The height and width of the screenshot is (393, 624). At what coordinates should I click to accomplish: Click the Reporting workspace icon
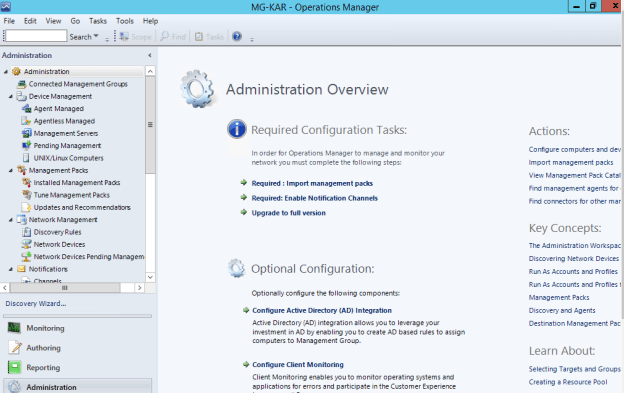(15, 367)
